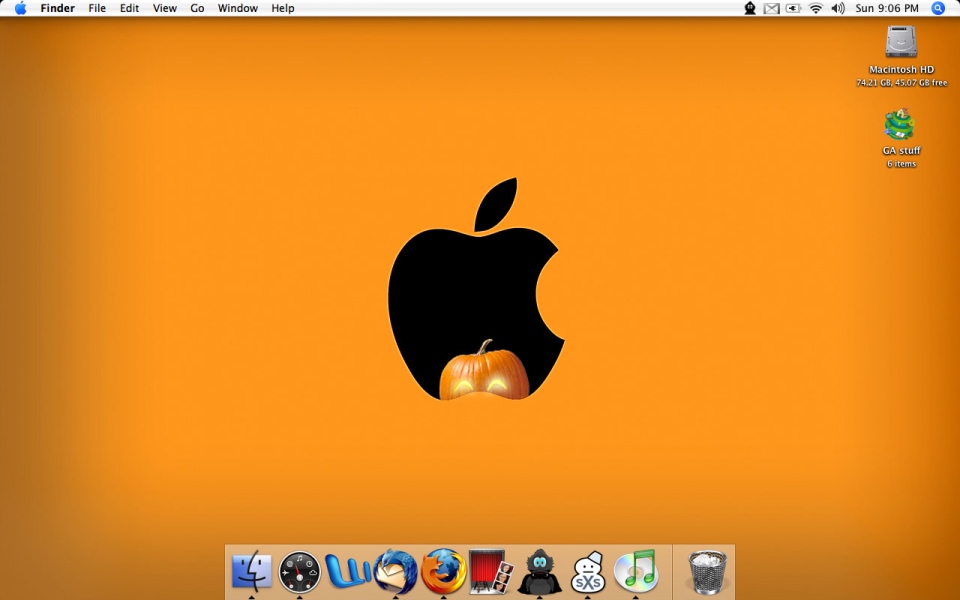This screenshot has height=600, width=960.
Task: Open the volume control in menu bar
Action: (838, 8)
